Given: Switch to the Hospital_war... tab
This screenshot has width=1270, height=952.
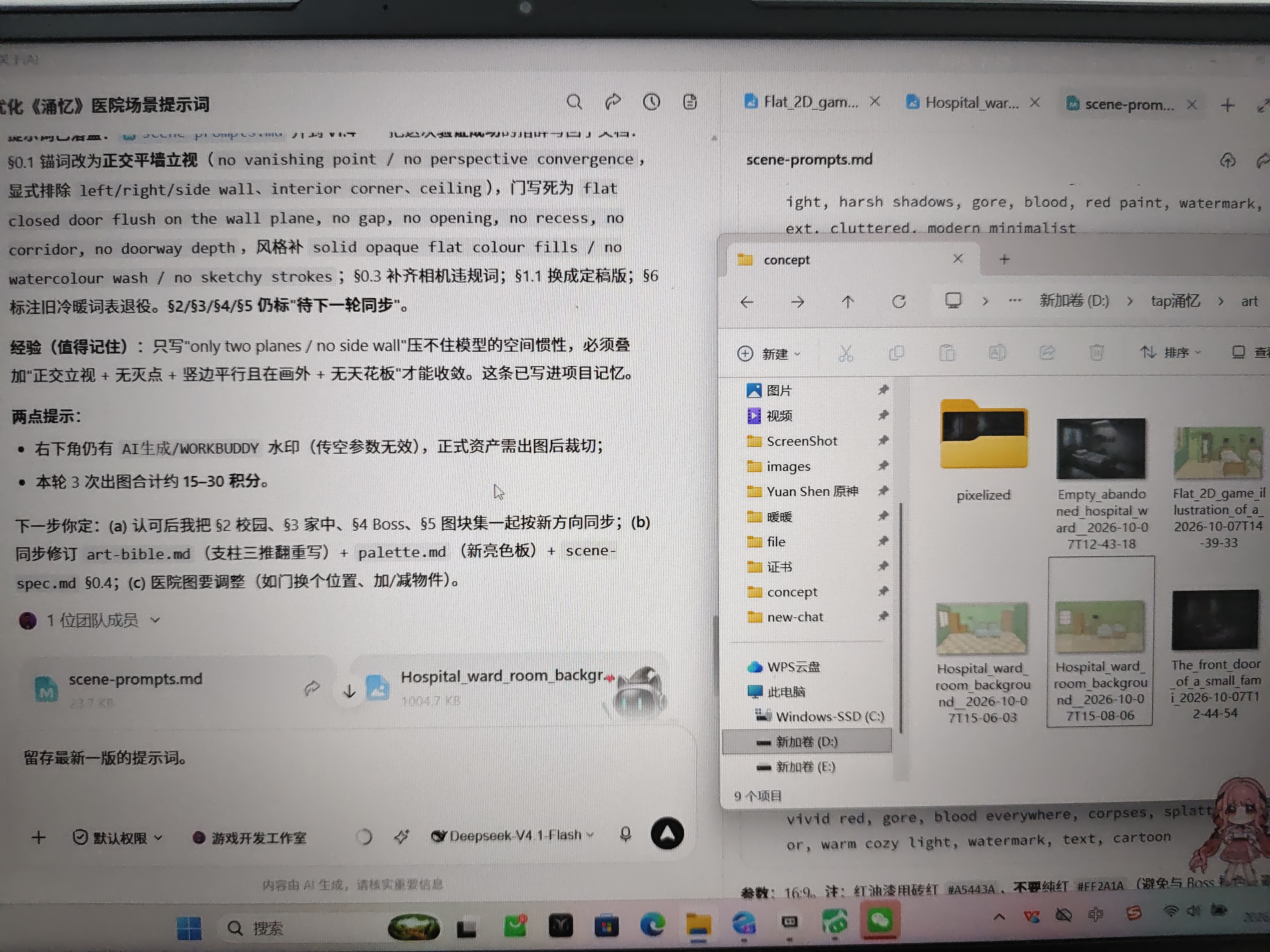Looking at the screenshot, I should [963, 103].
